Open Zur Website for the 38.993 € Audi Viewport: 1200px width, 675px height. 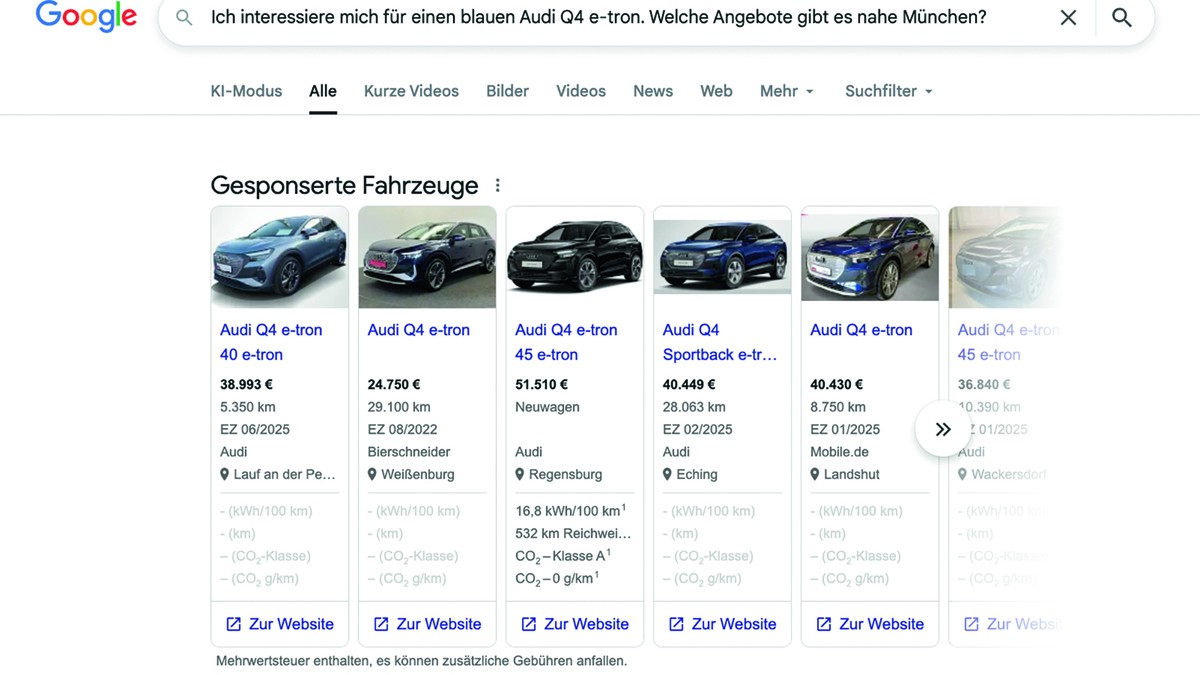tap(280, 624)
